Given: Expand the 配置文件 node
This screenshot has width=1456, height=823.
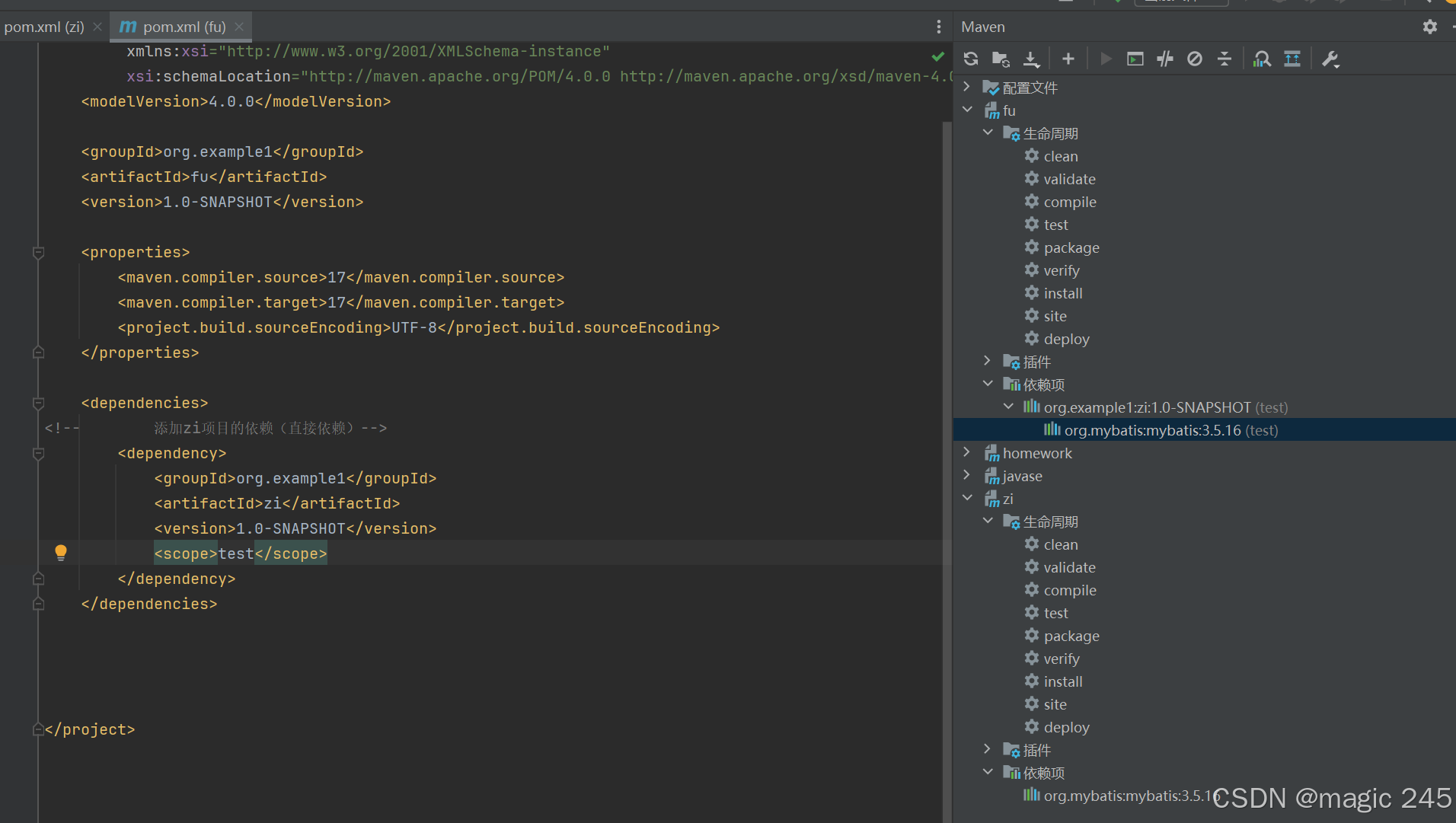Looking at the screenshot, I should point(967,87).
